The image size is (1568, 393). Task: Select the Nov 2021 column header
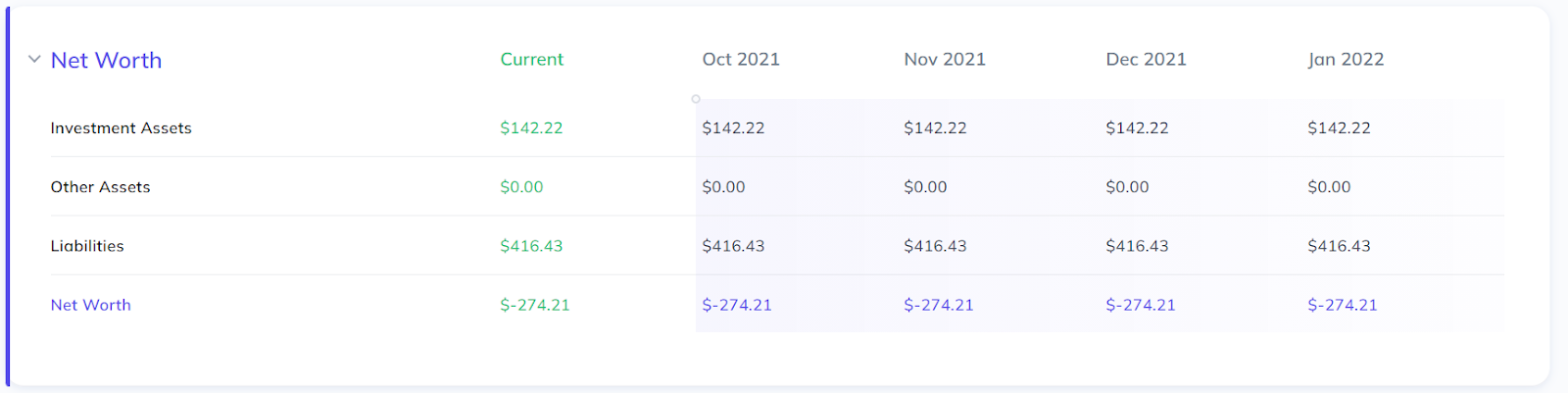945,60
